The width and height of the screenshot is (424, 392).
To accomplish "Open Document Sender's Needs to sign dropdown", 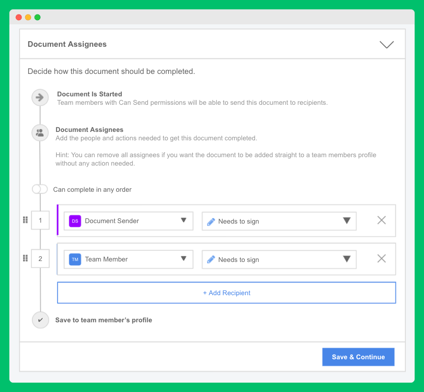I will click(279, 221).
